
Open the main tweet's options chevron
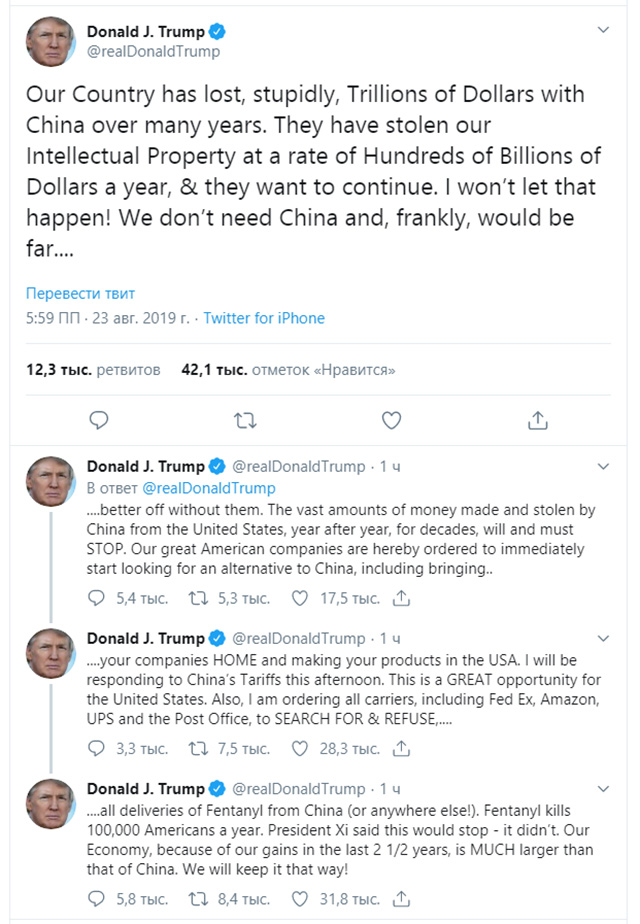(x=603, y=31)
